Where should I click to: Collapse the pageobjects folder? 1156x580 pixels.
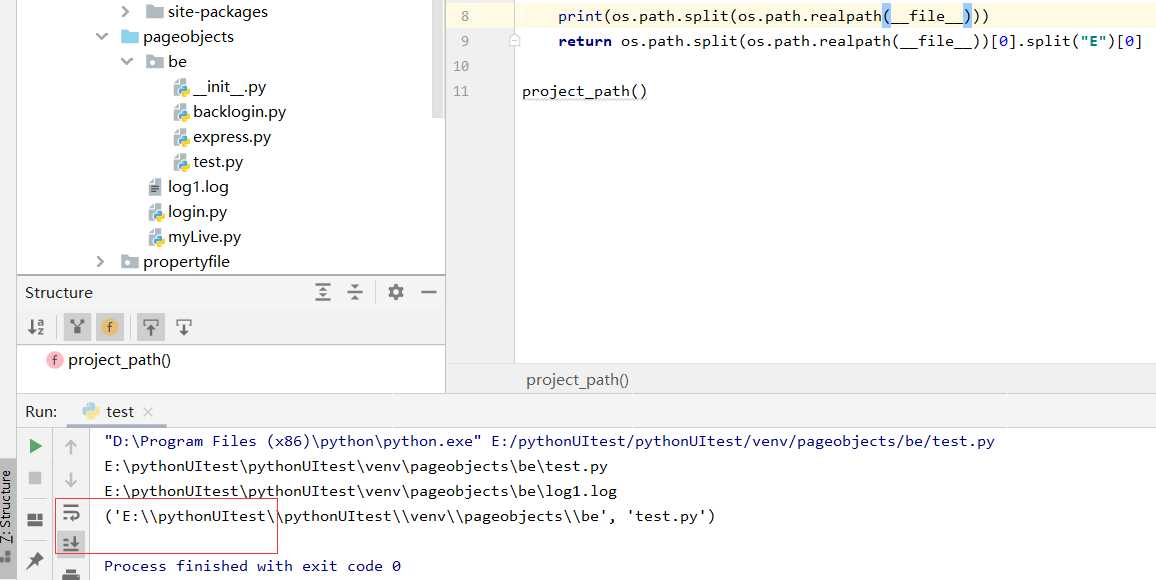coord(102,37)
